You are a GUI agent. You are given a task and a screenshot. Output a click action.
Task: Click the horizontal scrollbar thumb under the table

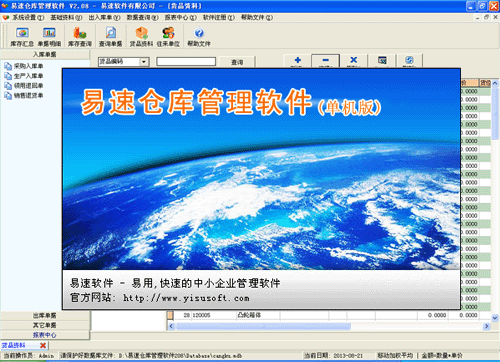(x=263, y=326)
